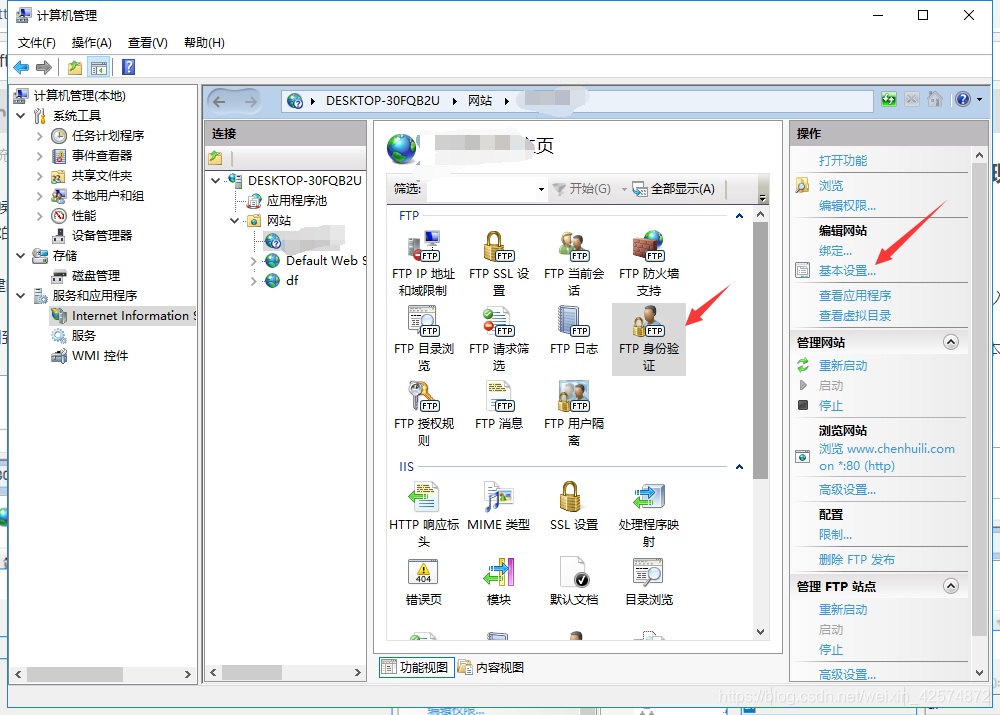Open the 帮助(H) menu
This screenshot has height=715, width=1000.
[204, 43]
